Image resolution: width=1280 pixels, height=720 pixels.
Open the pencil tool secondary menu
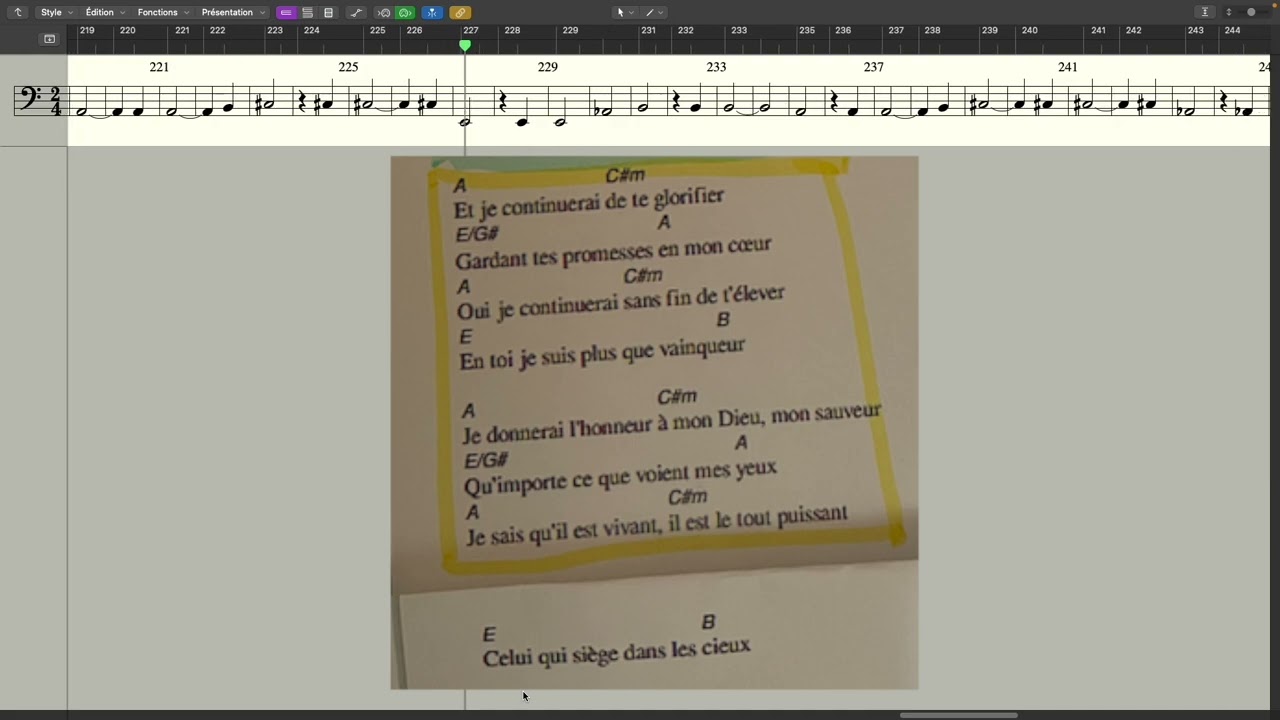coord(655,12)
